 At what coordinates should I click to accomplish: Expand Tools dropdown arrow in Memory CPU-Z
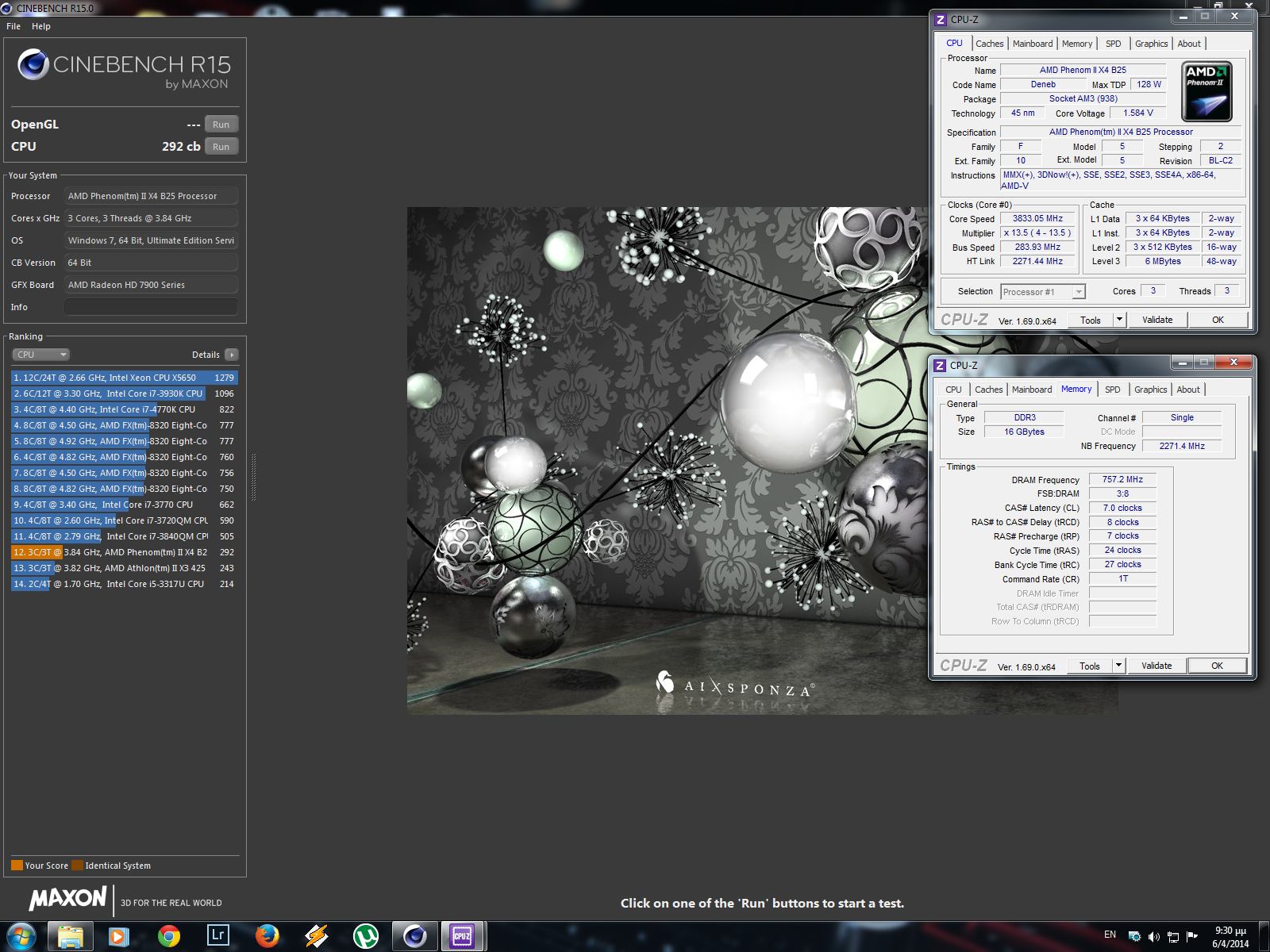pyautogui.click(x=1119, y=666)
